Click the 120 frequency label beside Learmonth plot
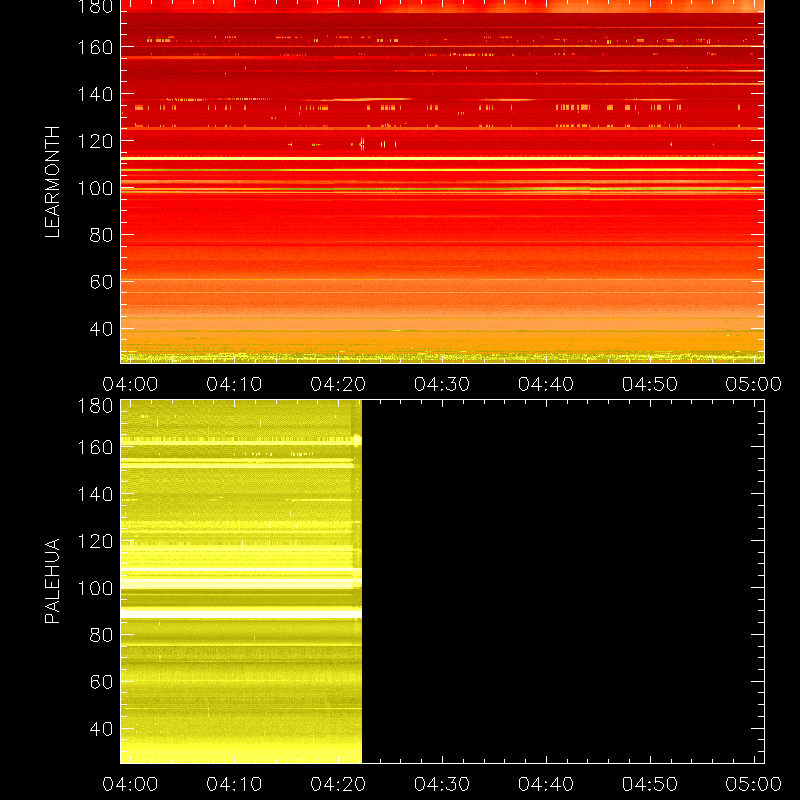Viewport: 800px width, 800px height. click(95, 141)
